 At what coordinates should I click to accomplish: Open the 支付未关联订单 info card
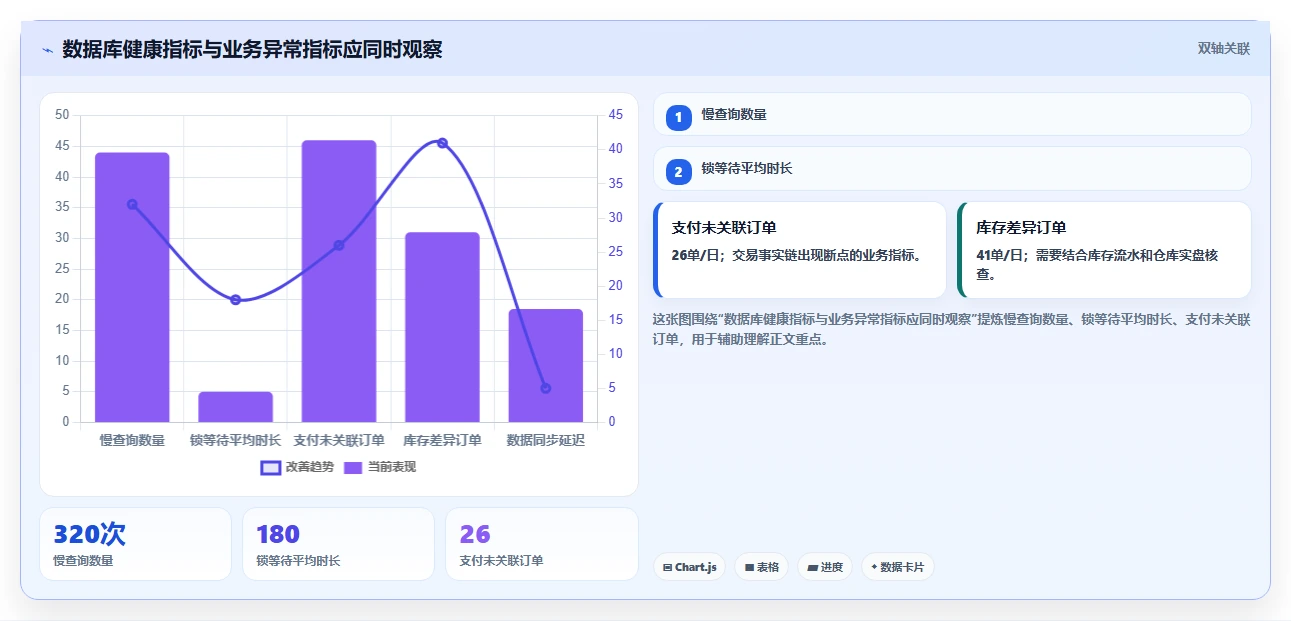pos(800,250)
